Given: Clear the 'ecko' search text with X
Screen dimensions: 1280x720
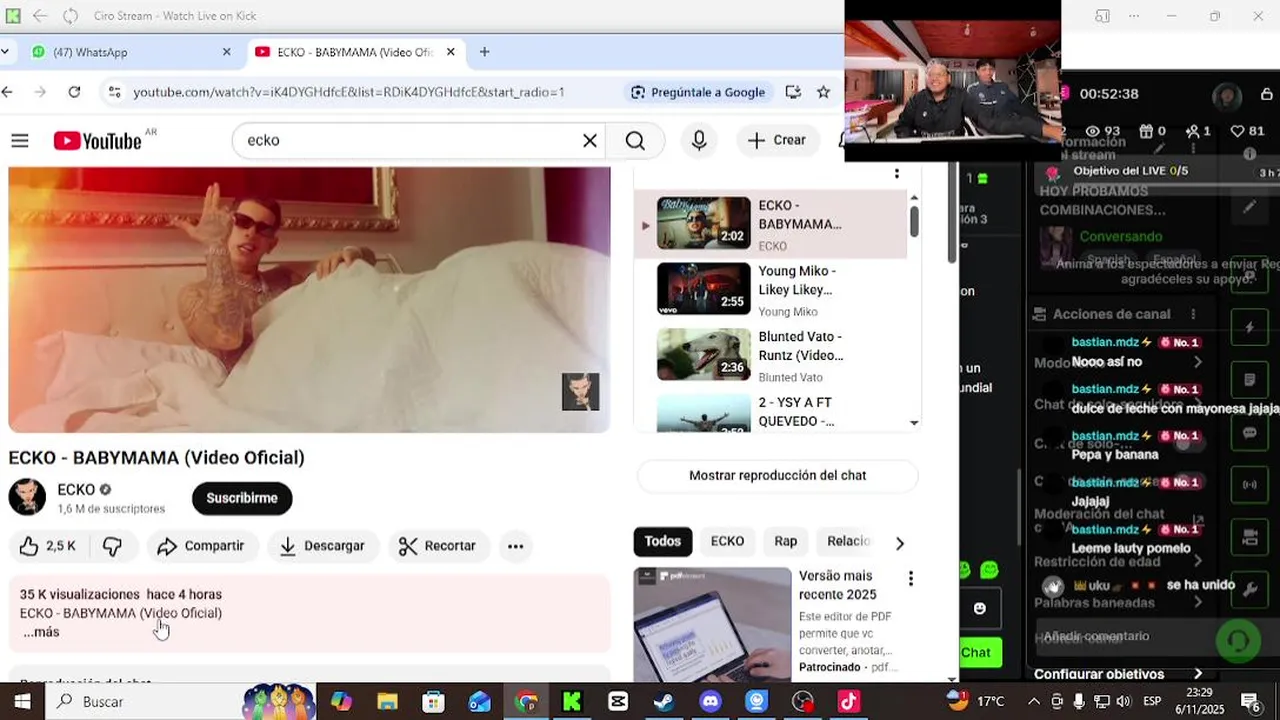Looking at the screenshot, I should click(590, 141).
